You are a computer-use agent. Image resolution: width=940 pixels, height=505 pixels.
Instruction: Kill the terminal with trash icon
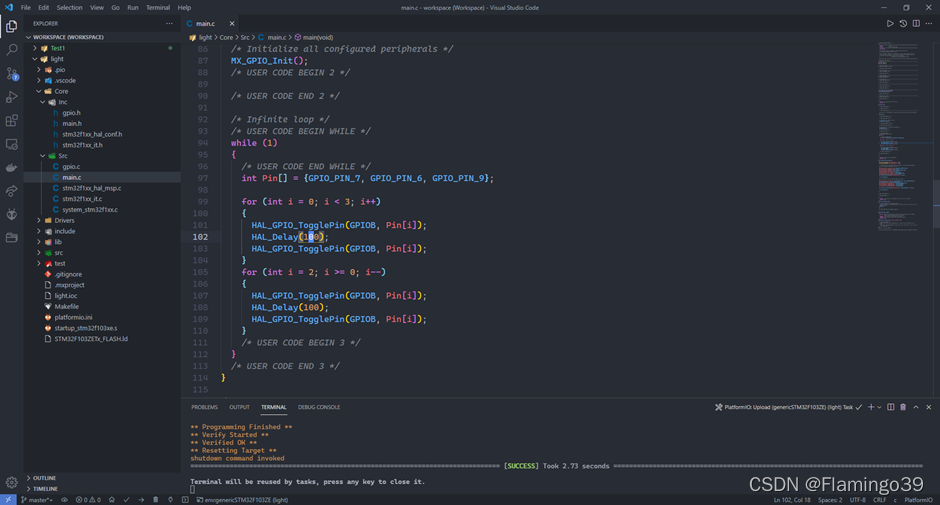903,407
